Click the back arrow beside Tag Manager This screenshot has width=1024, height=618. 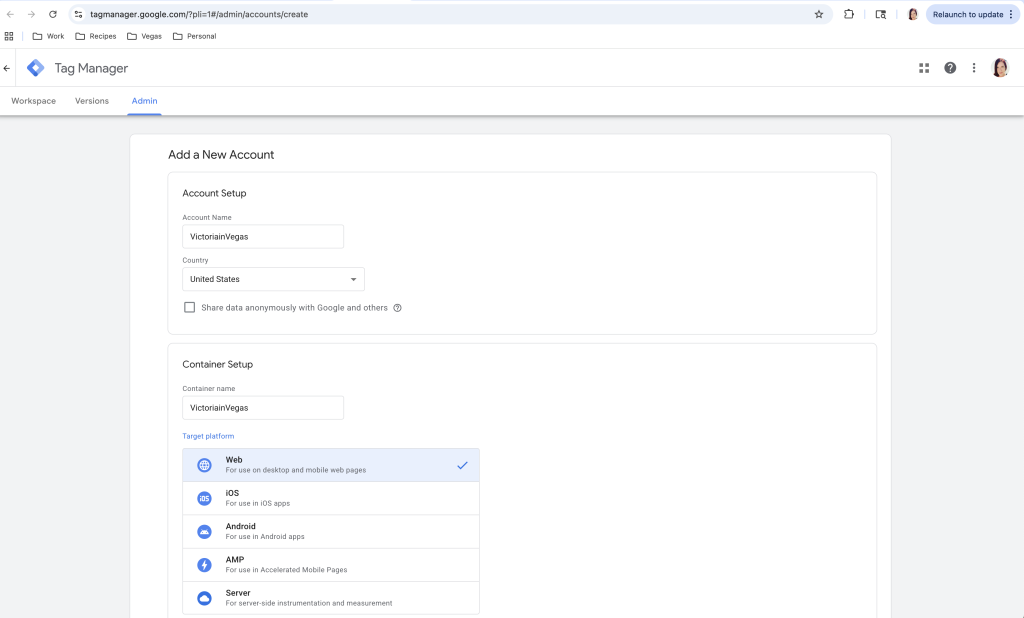pos(7,68)
